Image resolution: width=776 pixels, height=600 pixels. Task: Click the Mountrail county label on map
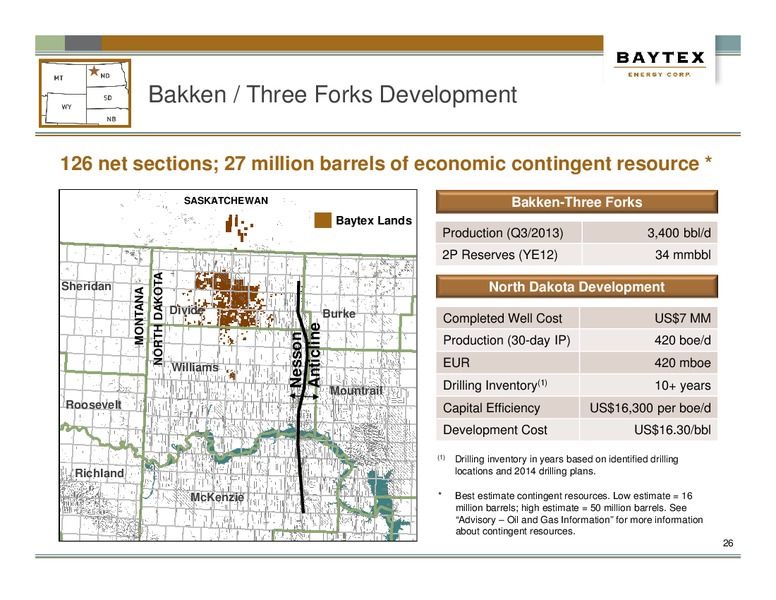coord(356,391)
